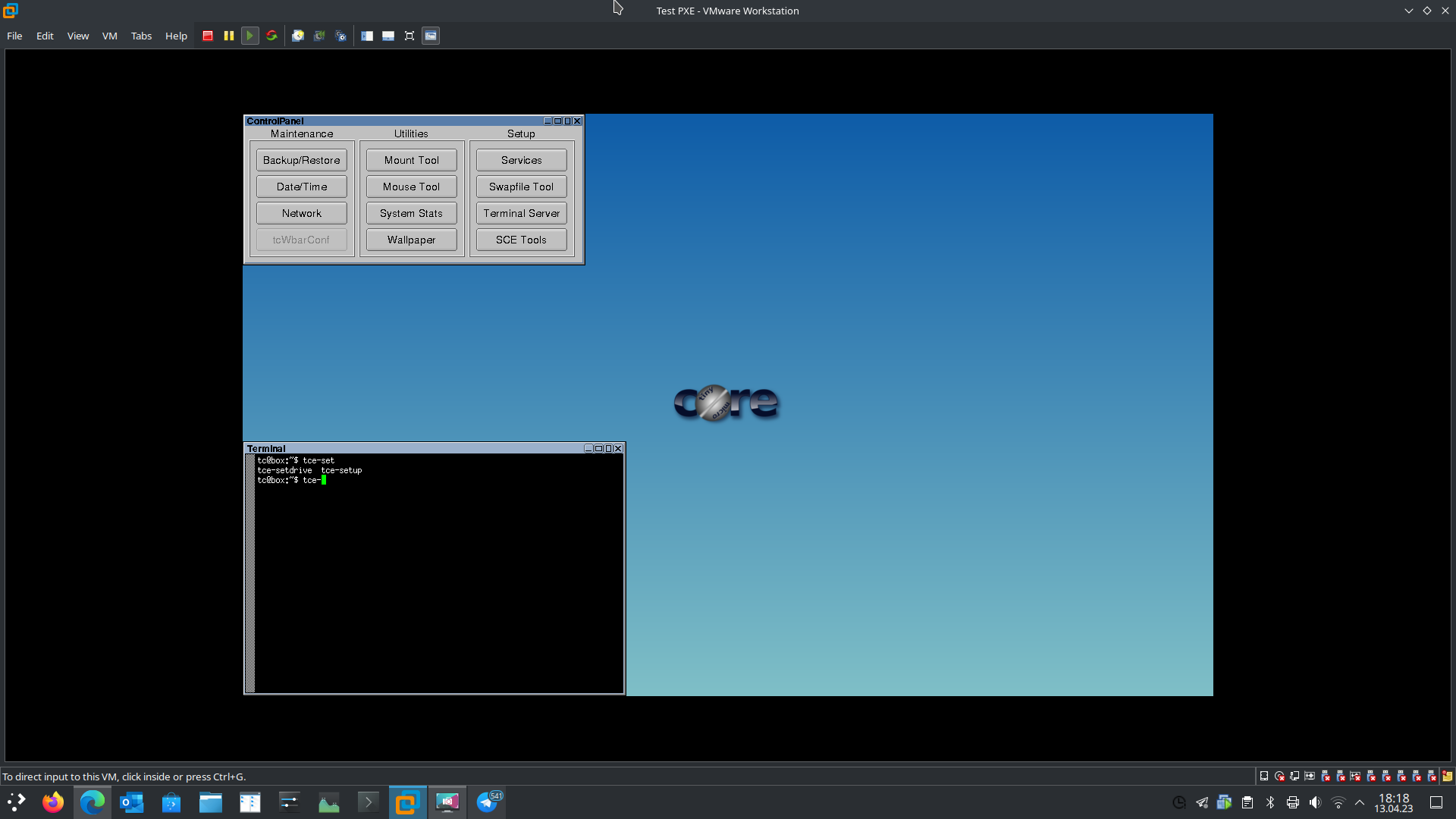This screenshot has height=819, width=1456.
Task: Toggle the library sidebar view
Action: click(x=367, y=36)
